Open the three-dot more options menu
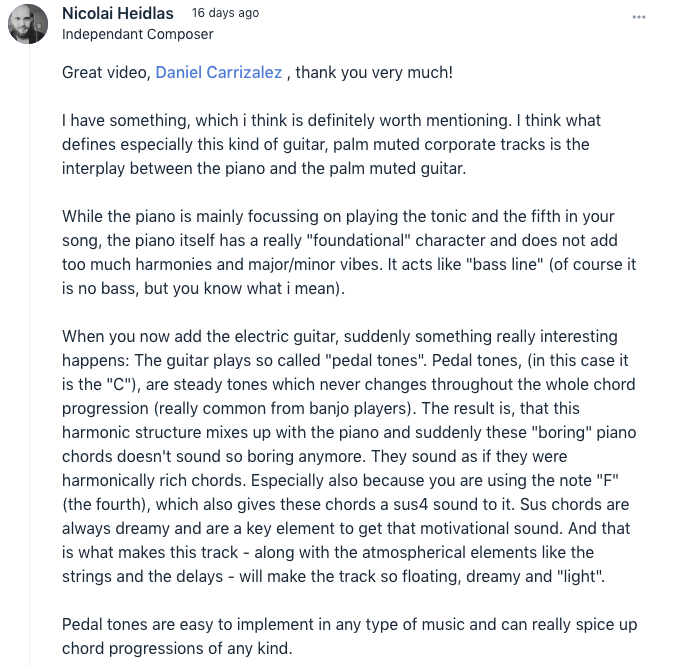Viewport: 673px width, 667px height. 638,17
